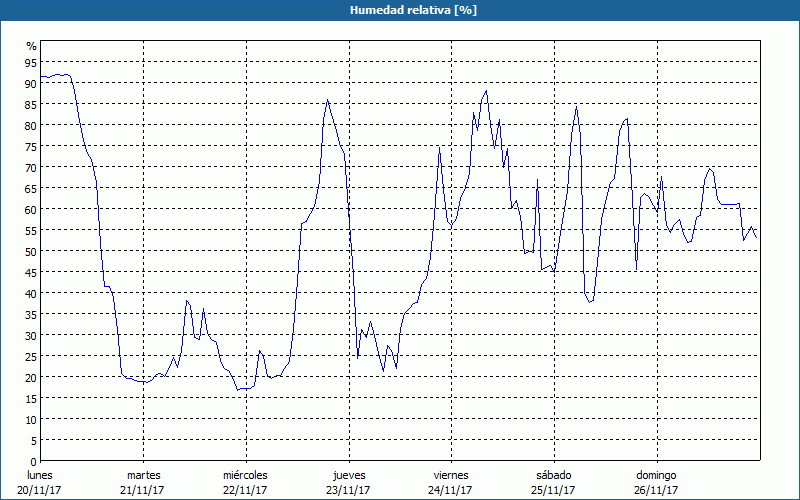
Task: Select the 20 value on the y-axis
Action: pos(31,378)
